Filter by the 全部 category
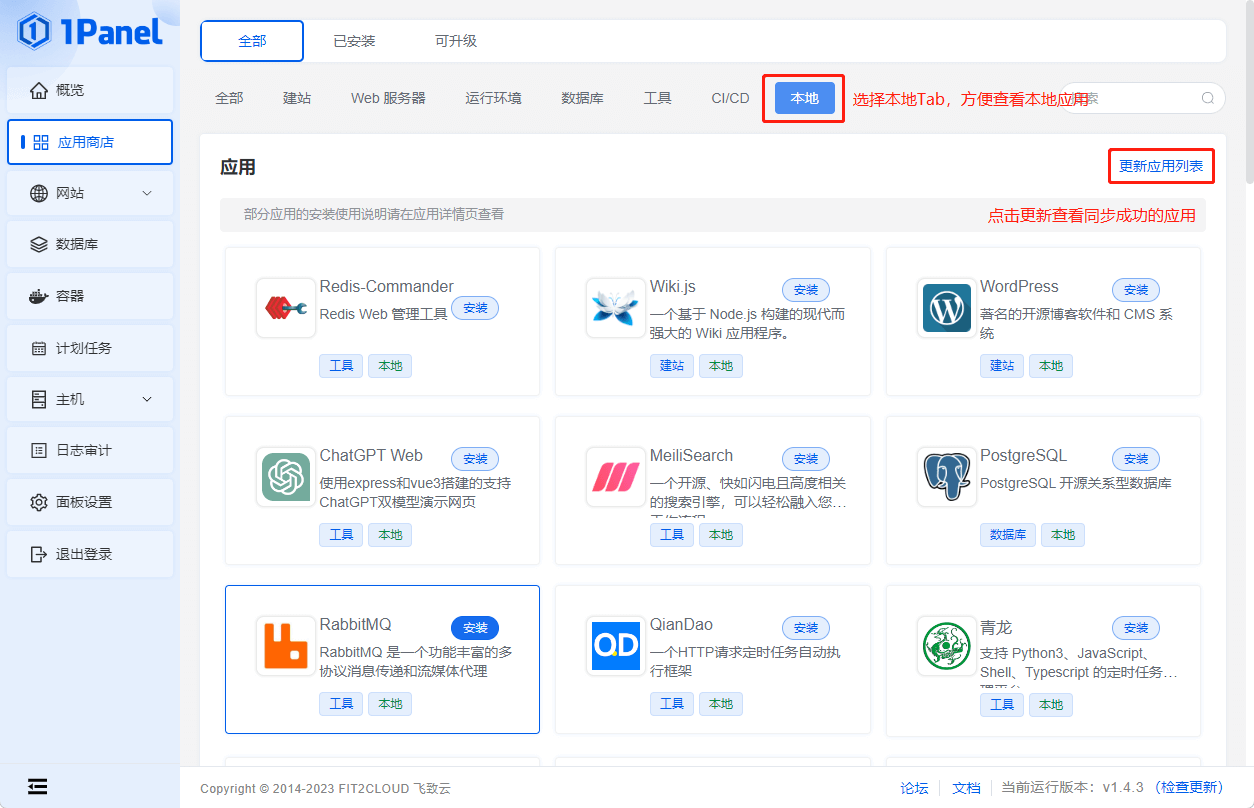 (229, 98)
